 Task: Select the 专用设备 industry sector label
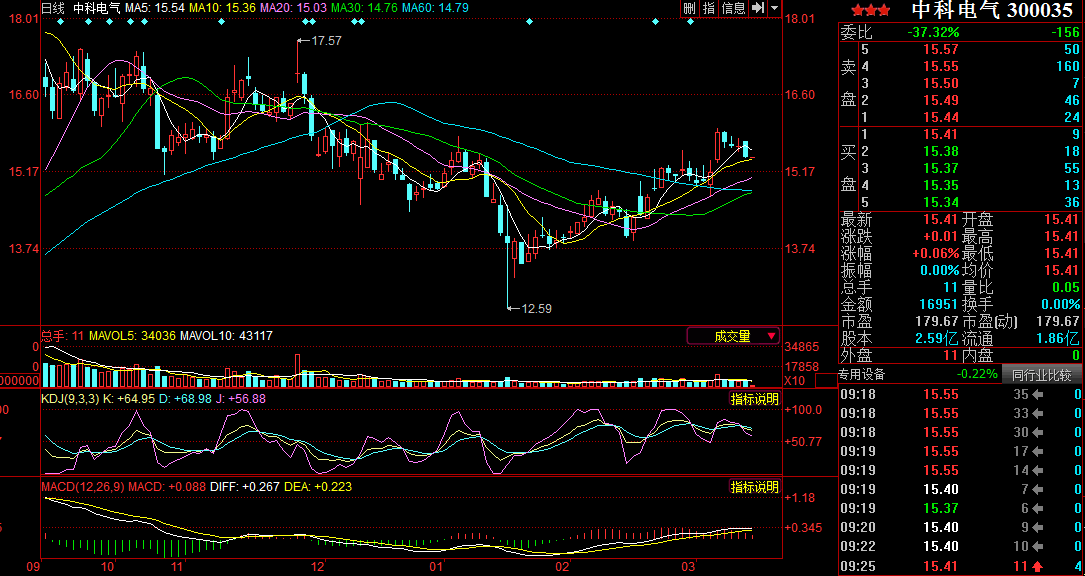861,375
